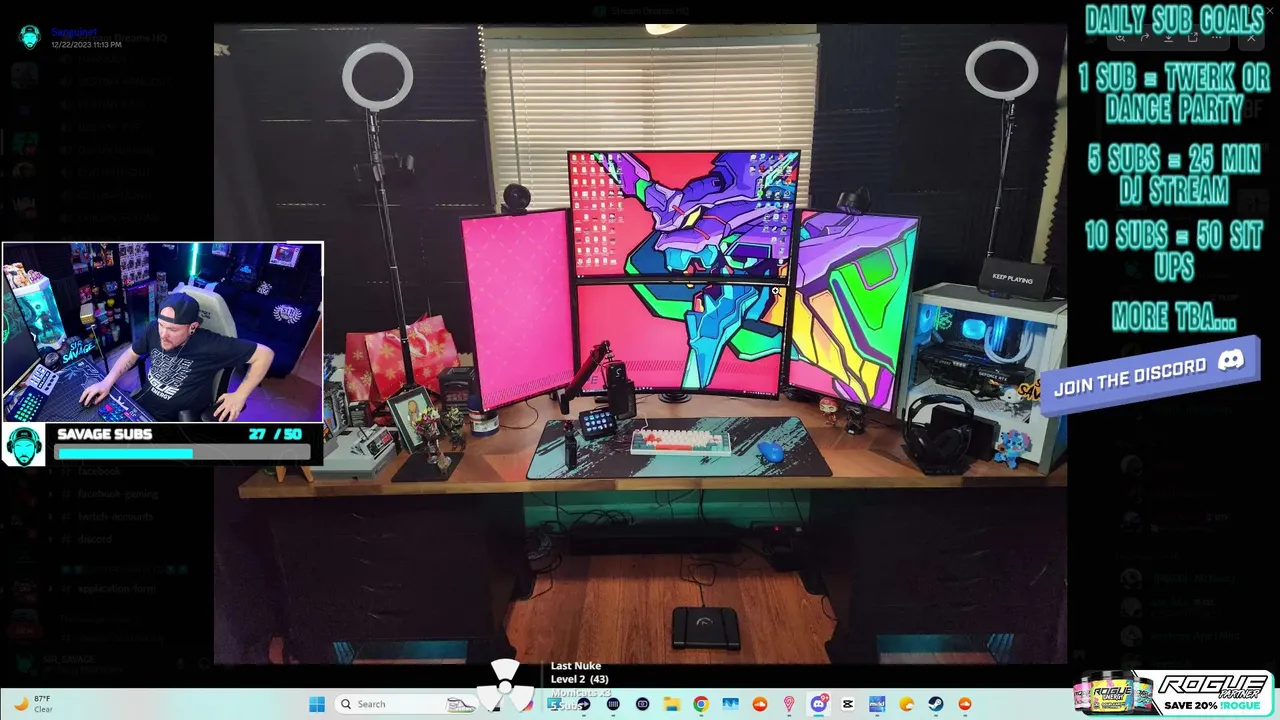
Task: Open CapCut icon in the taskbar
Action: (848, 704)
